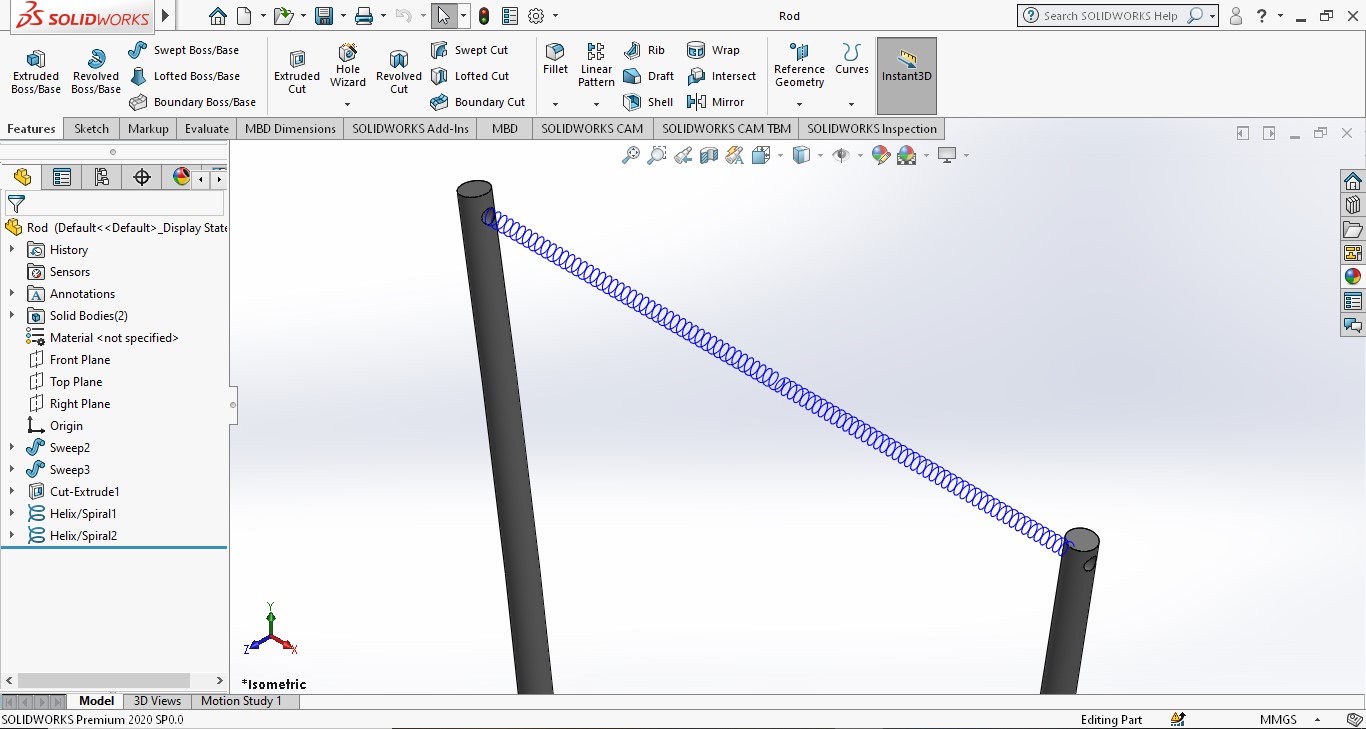
Task: Open the DisplayManager tab icon
Action: 181,178
